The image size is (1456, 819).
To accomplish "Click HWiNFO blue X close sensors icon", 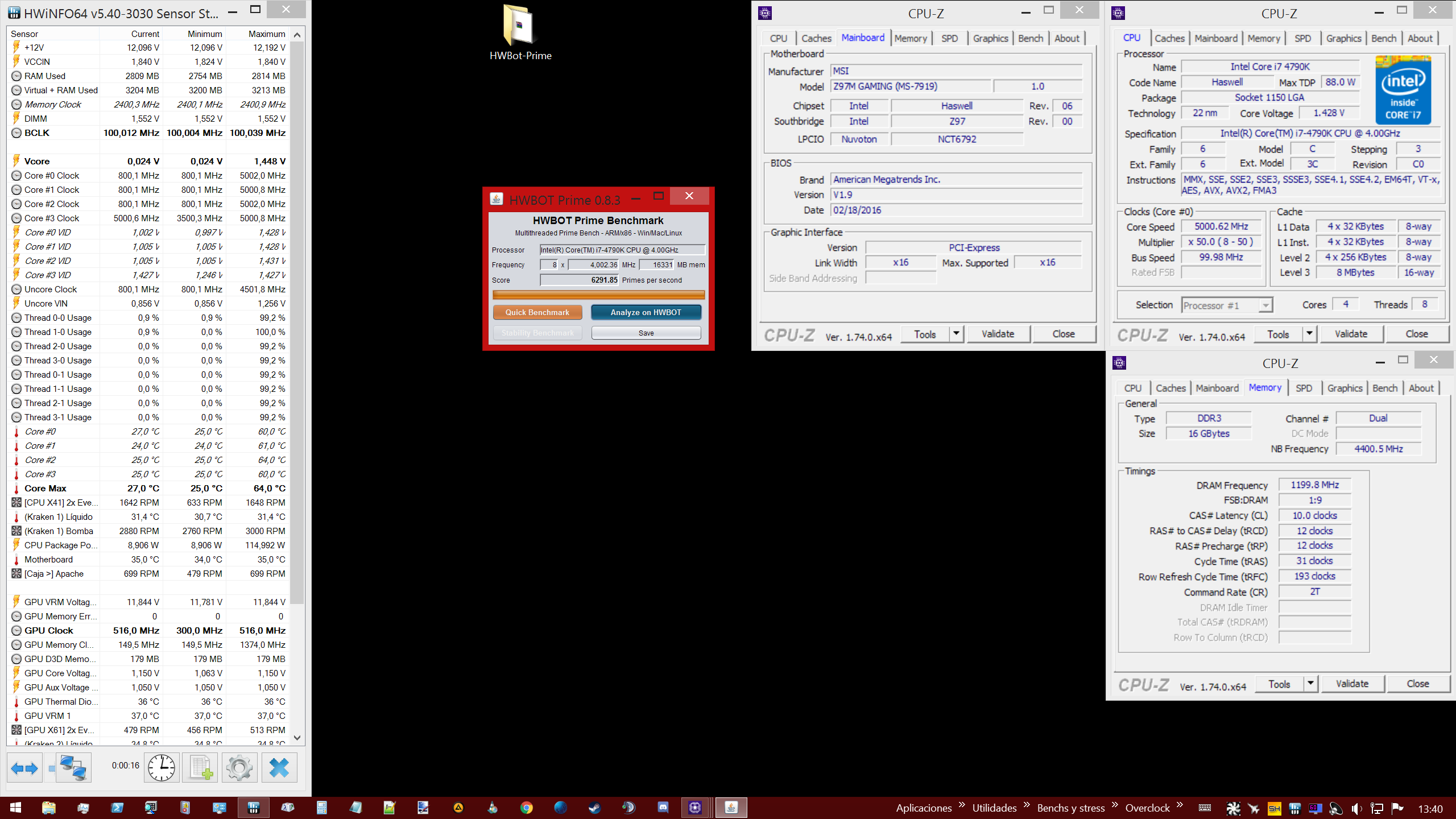I will pyautogui.click(x=279, y=768).
